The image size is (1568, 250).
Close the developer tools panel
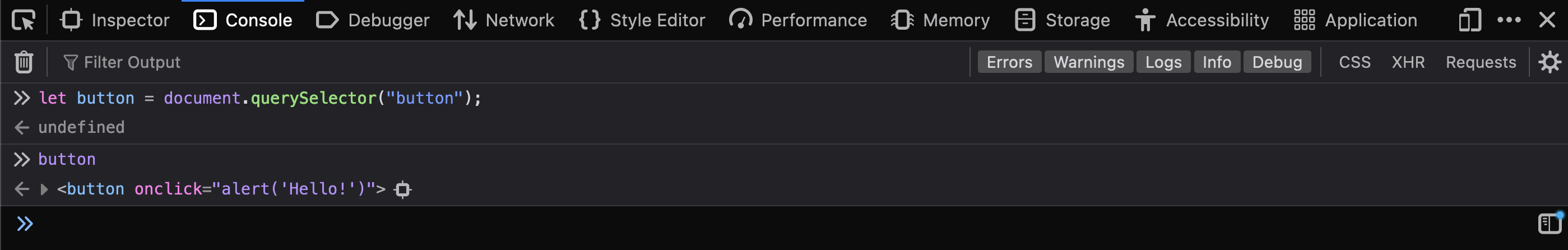[1547, 20]
